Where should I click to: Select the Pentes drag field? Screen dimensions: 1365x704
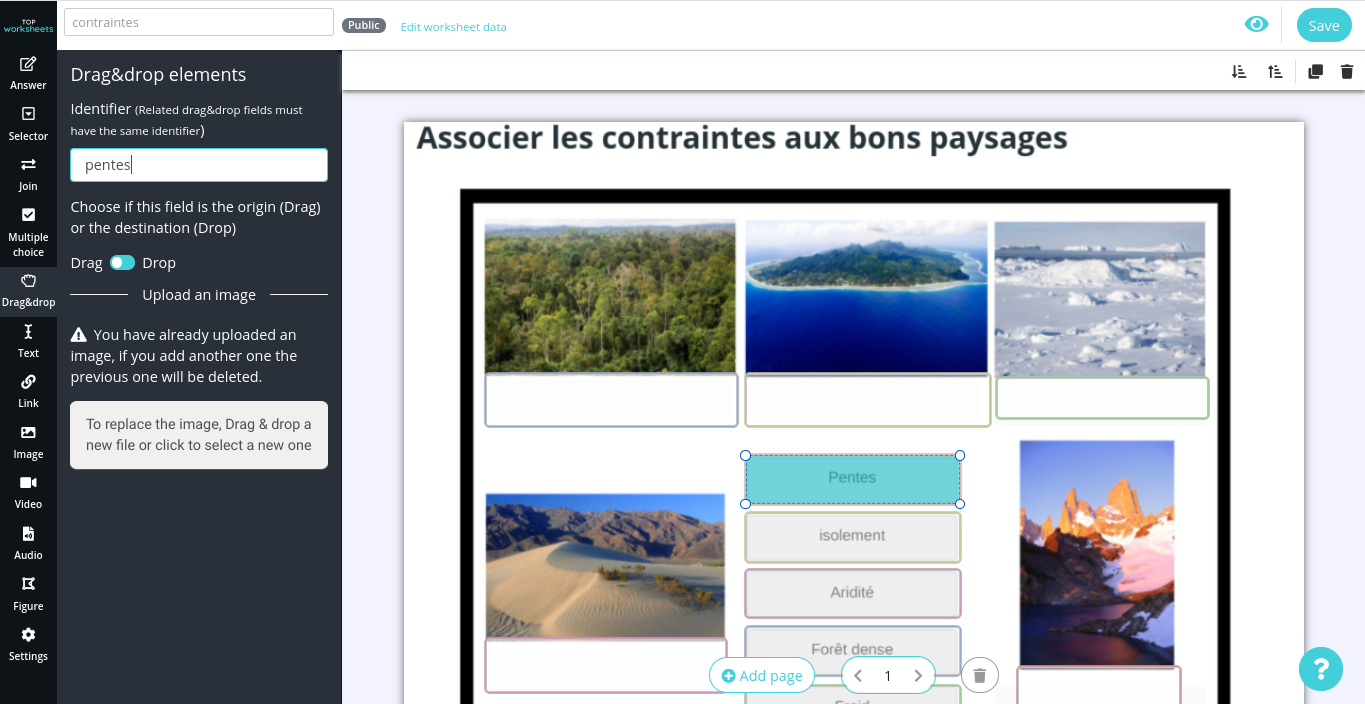coord(853,479)
